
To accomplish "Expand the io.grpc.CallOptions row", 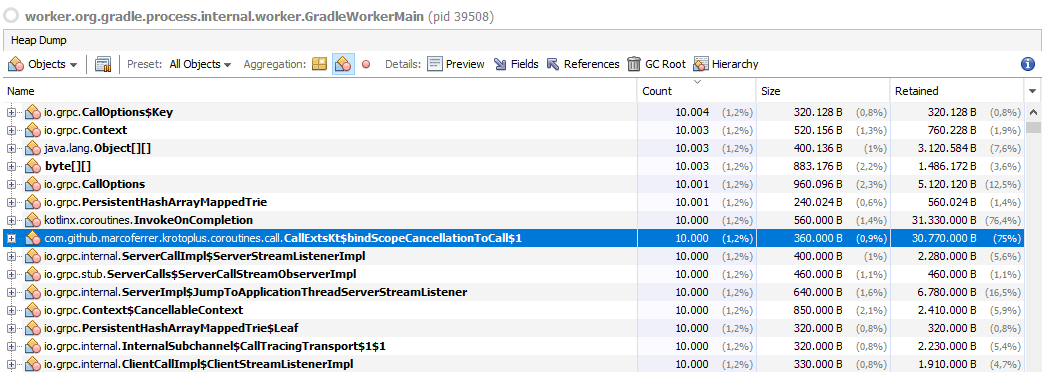I will (11, 184).
